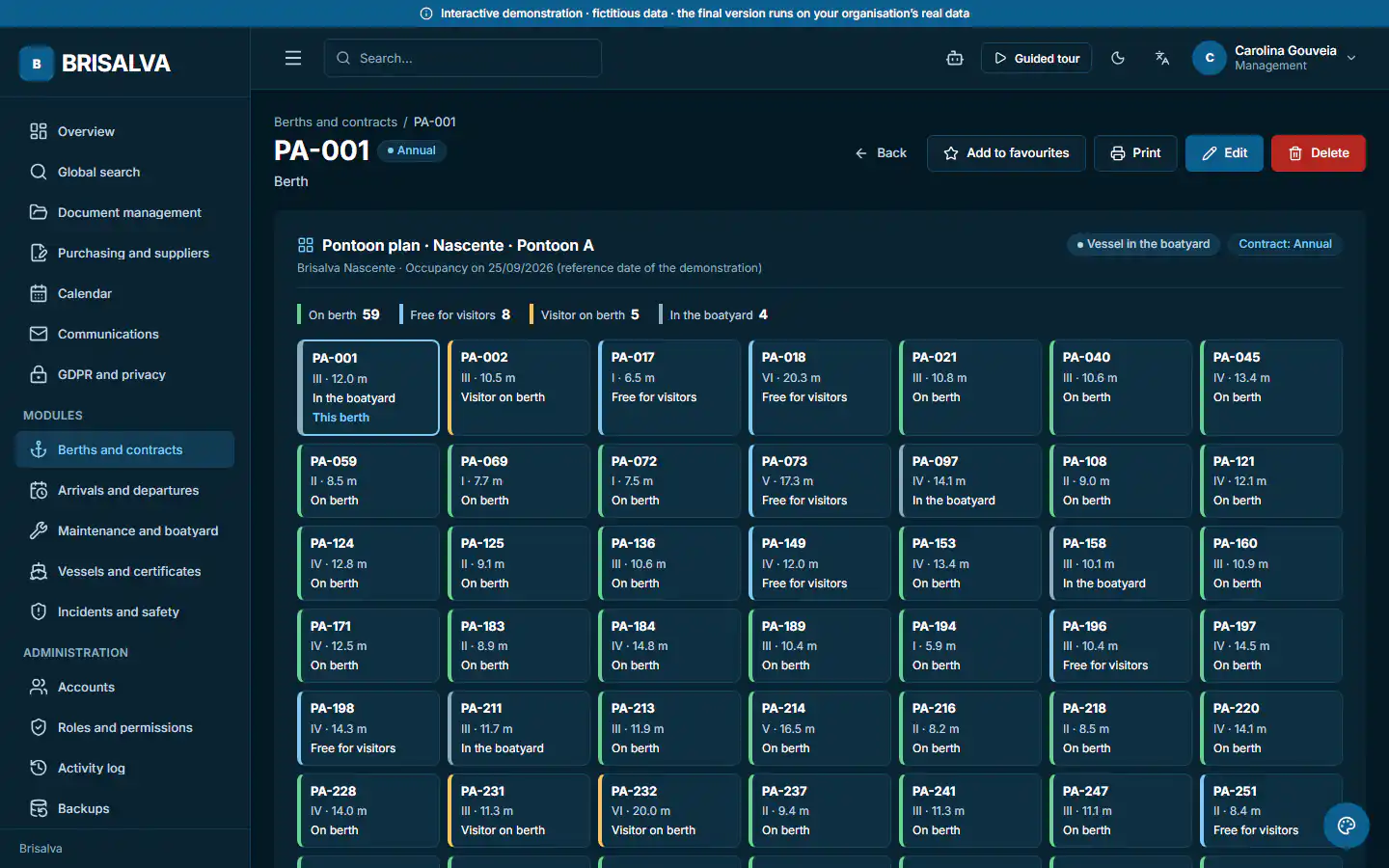Open the floating help widget button

coord(1347,826)
